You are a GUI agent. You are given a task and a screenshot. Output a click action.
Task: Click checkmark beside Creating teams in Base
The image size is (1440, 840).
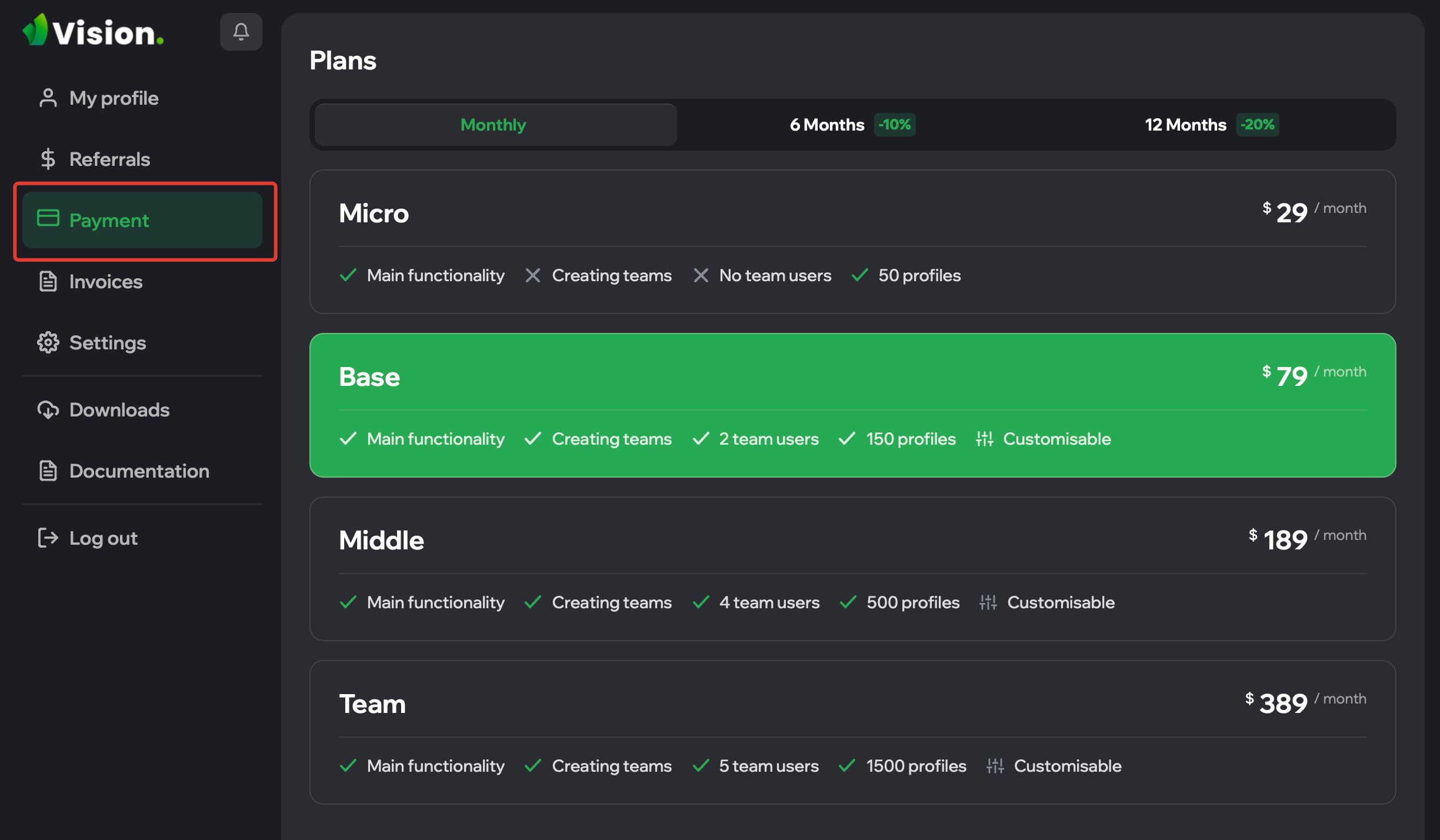(x=533, y=438)
